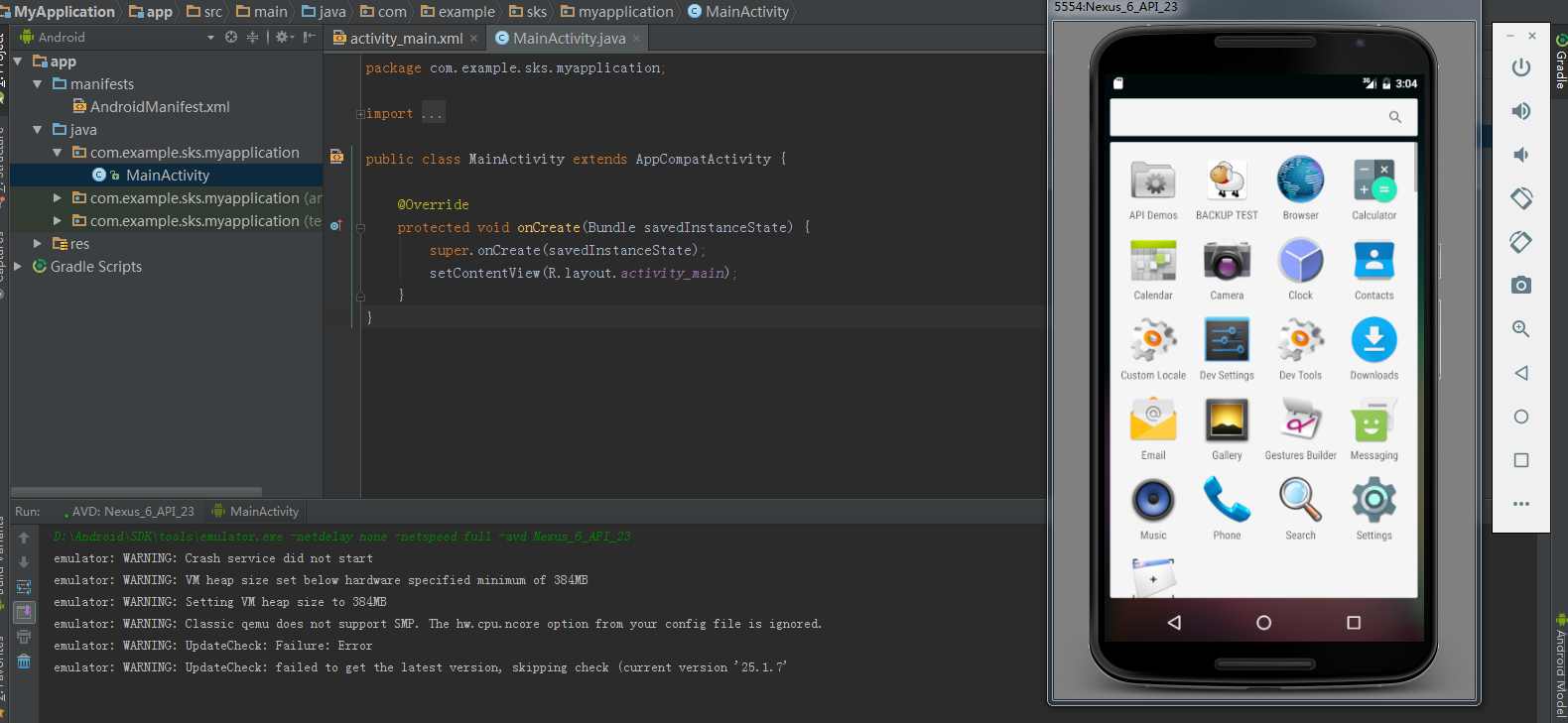Select AndroidManifest.xml in project tree
The height and width of the screenshot is (723, 1568).
[152, 107]
